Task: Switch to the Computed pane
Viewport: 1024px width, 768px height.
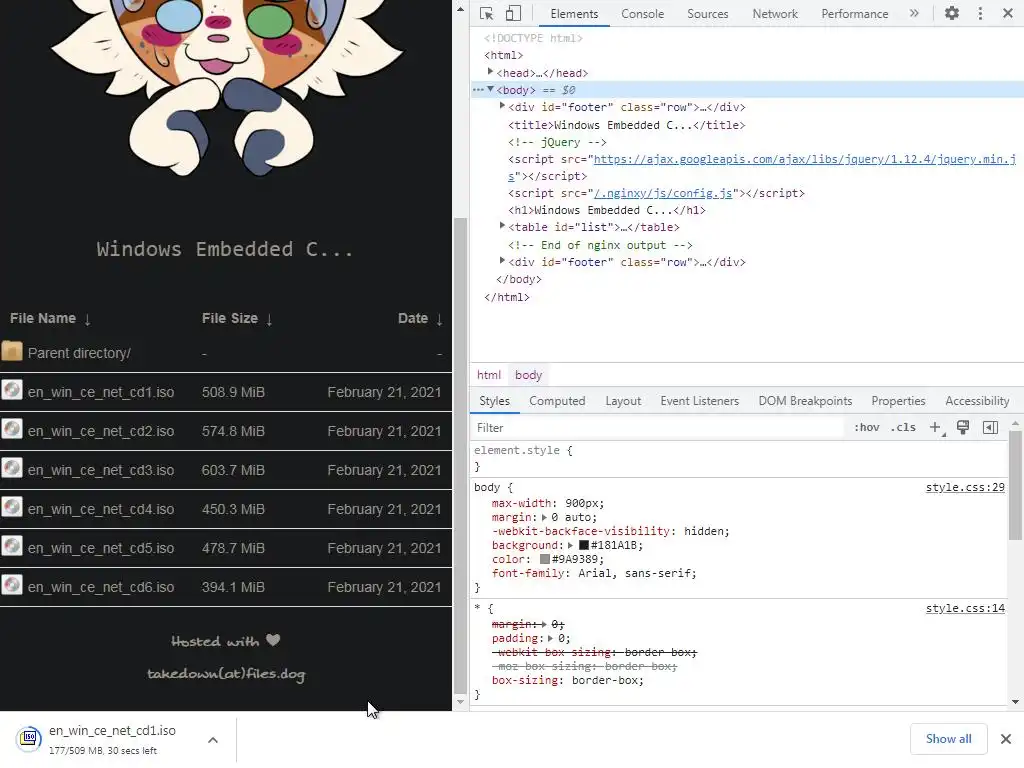Action: (557, 401)
